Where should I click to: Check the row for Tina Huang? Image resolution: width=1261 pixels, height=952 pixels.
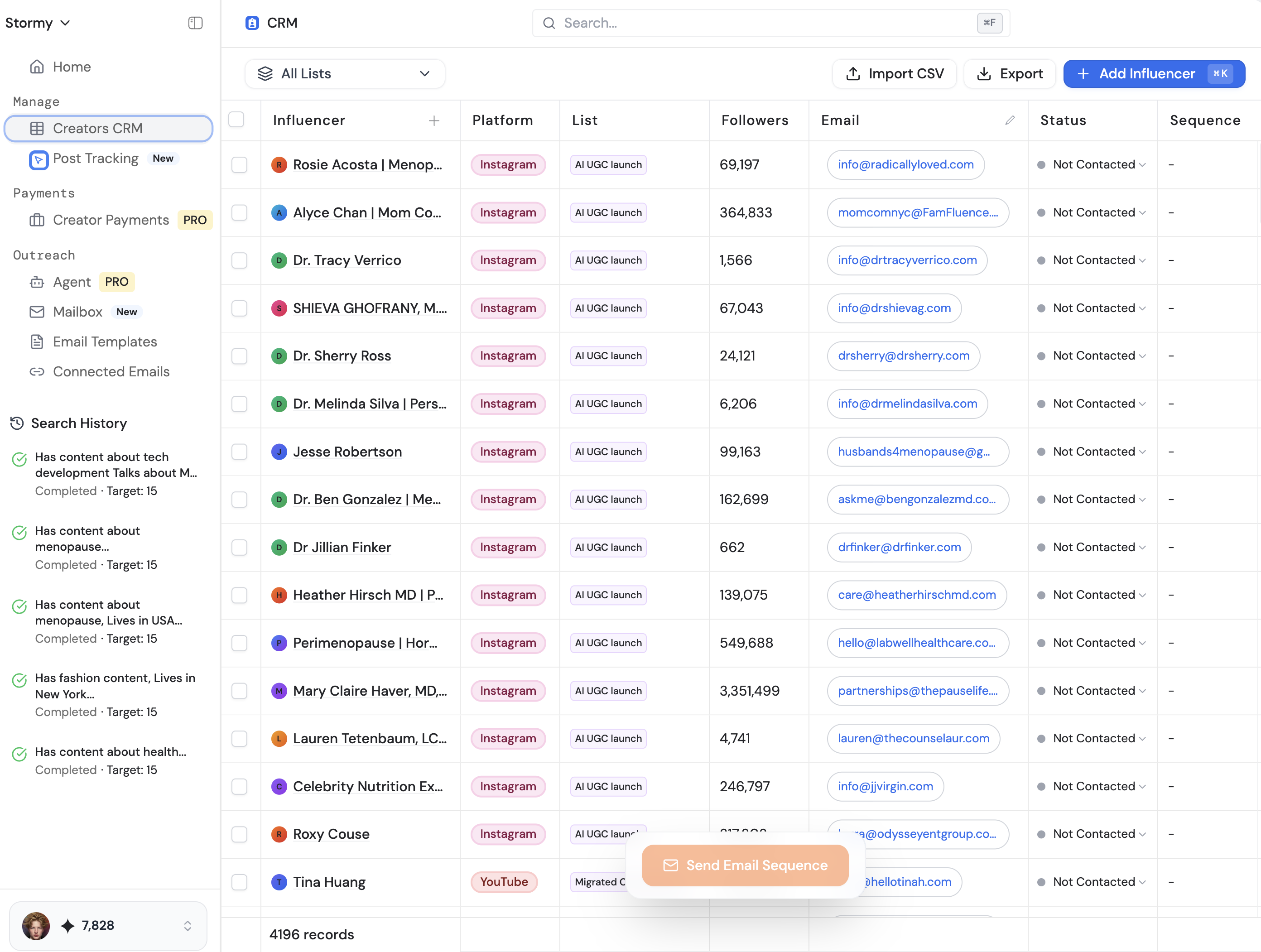240,882
